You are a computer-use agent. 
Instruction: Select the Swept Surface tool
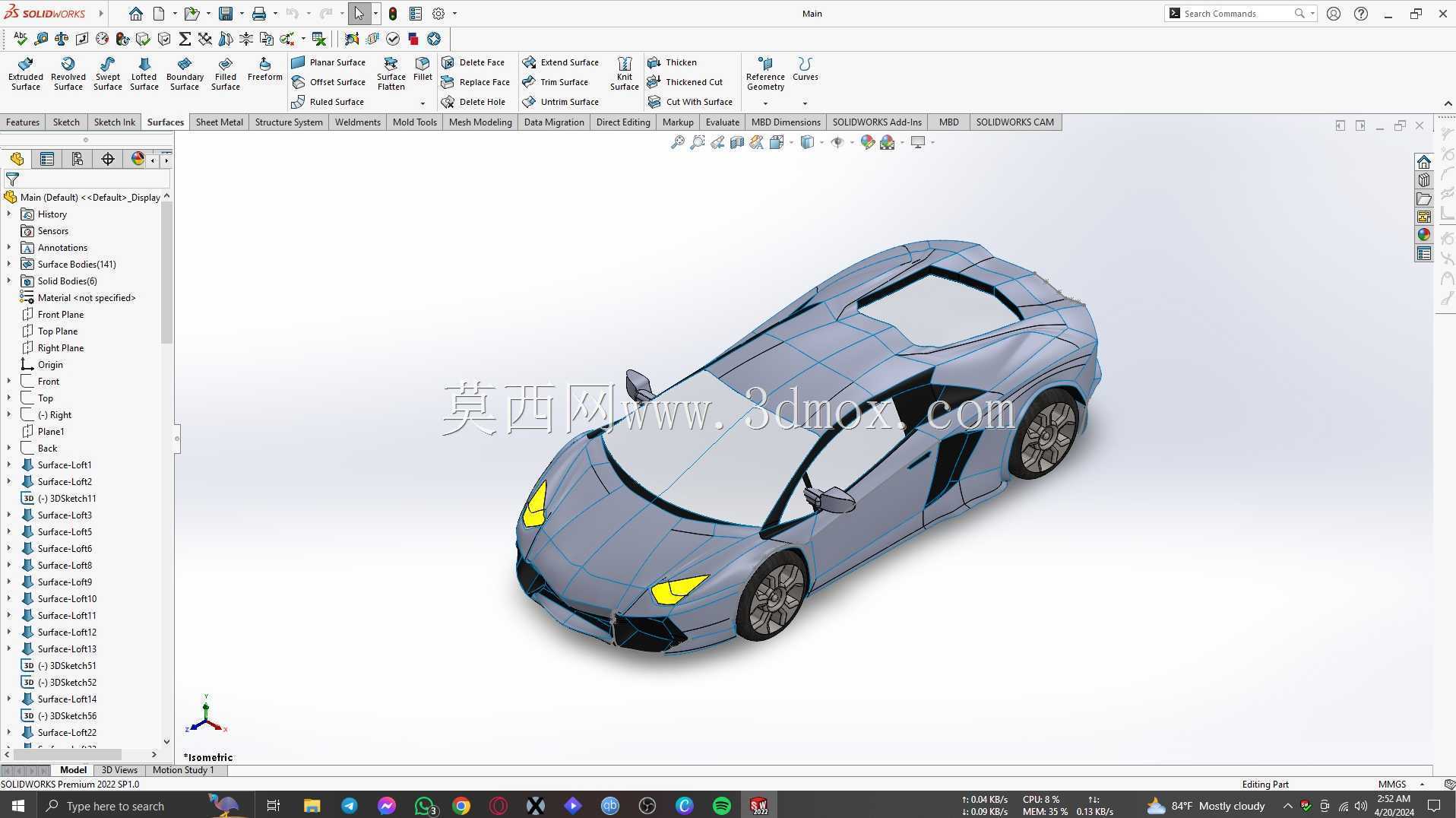[x=108, y=73]
